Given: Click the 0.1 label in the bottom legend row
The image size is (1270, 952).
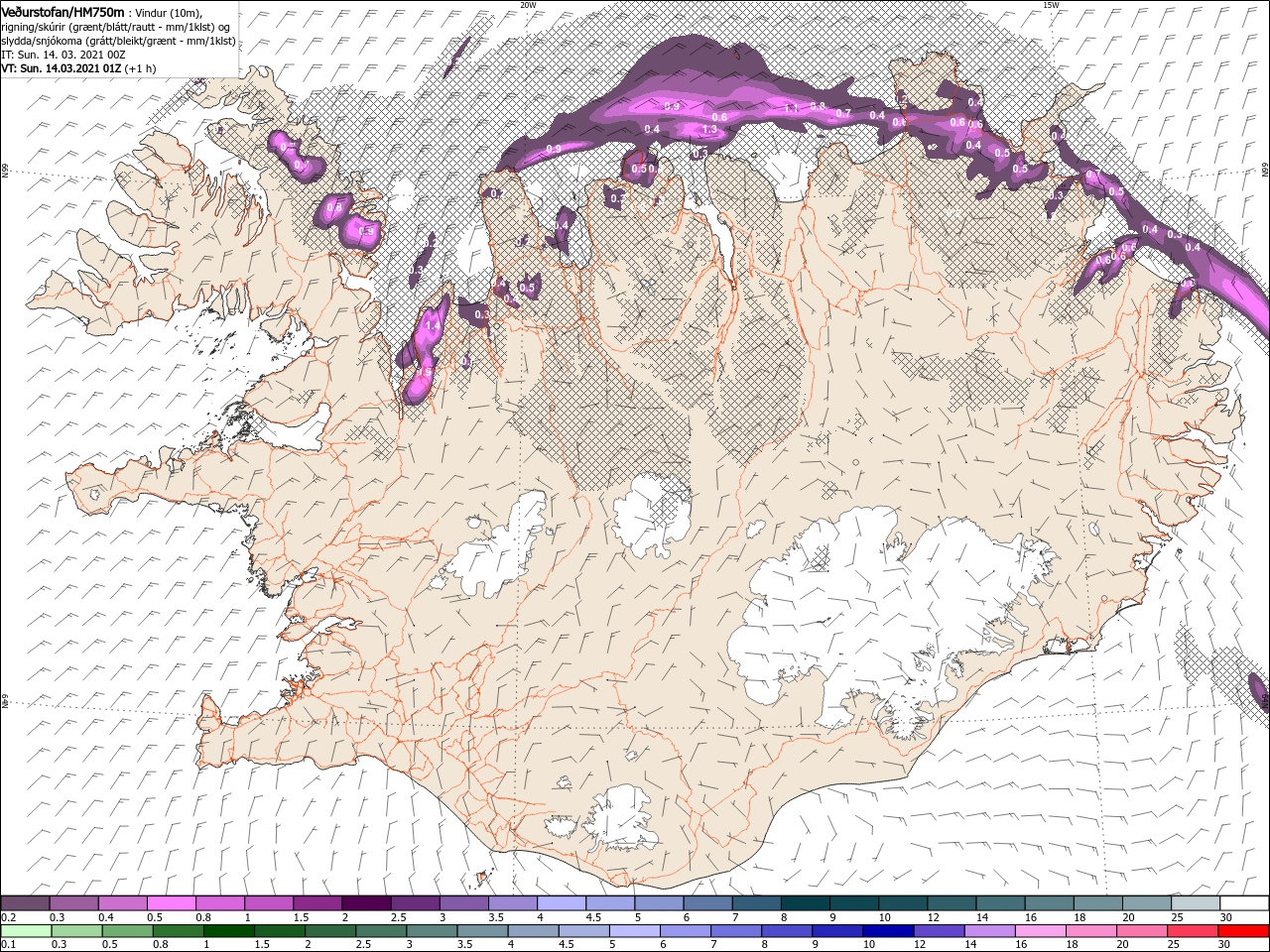Looking at the screenshot, I should (x=8, y=945).
